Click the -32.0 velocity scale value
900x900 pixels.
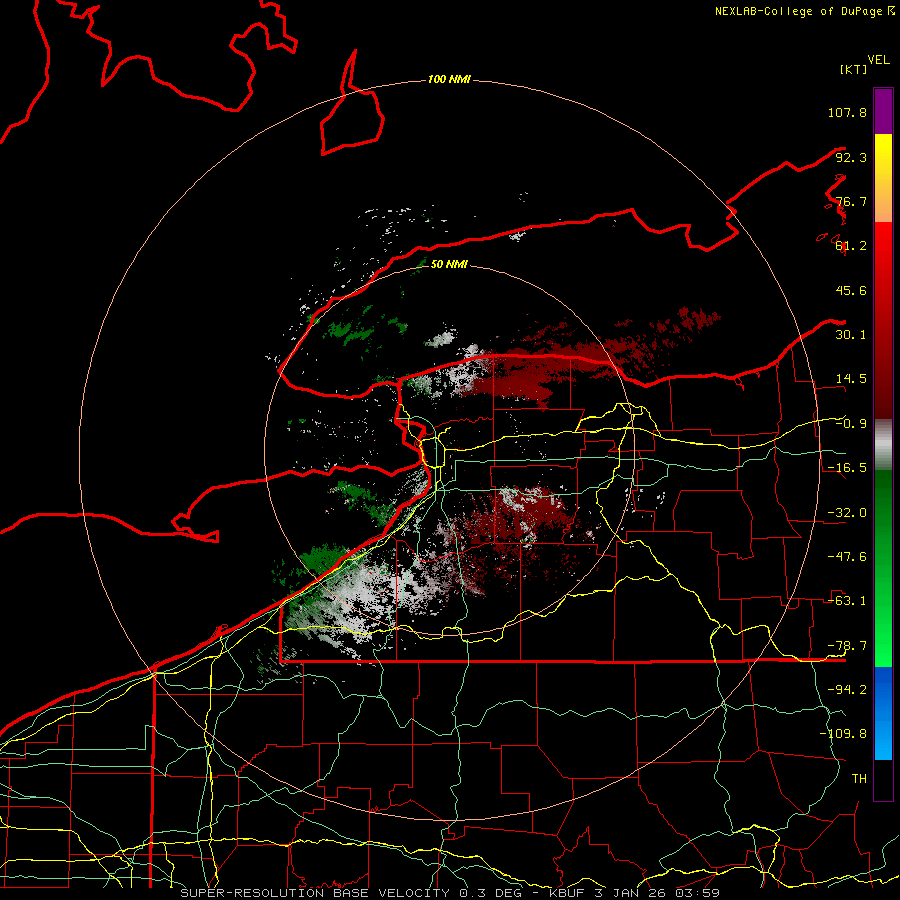847,513
